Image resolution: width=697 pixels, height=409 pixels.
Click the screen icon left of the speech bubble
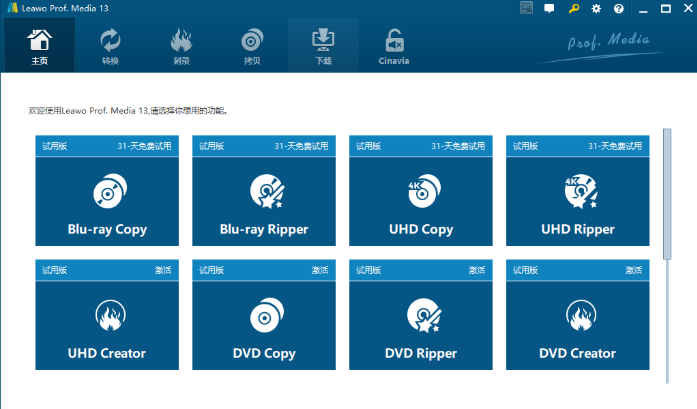click(x=526, y=8)
